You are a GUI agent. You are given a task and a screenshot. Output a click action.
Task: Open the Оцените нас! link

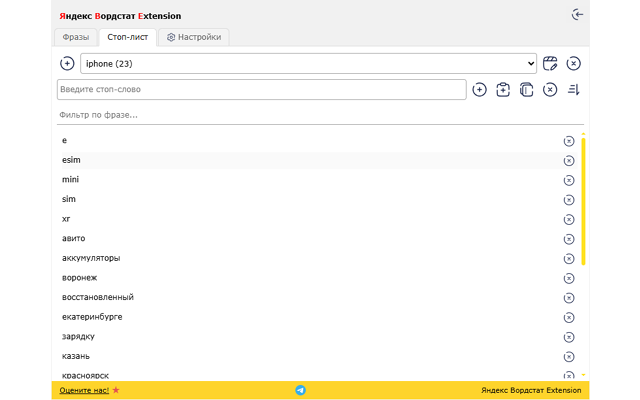84,390
